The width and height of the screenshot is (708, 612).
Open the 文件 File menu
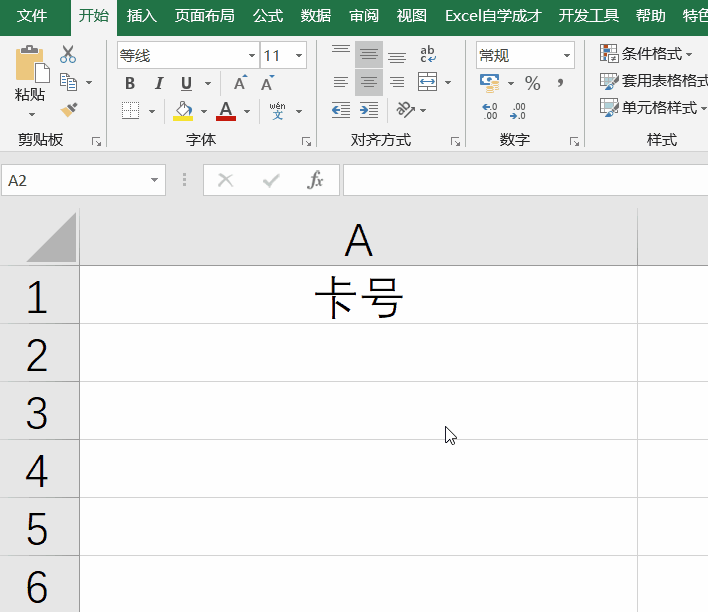[32, 16]
